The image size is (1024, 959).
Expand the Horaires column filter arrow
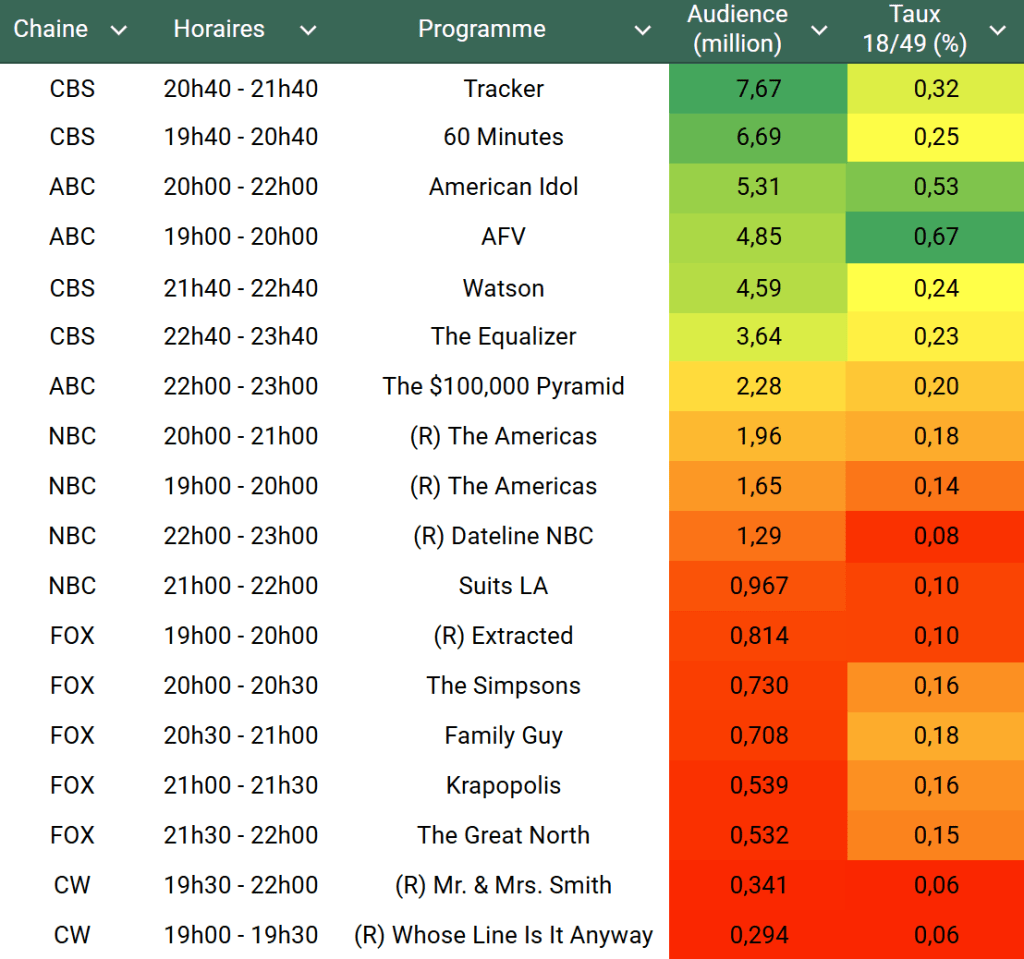point(308,30)
